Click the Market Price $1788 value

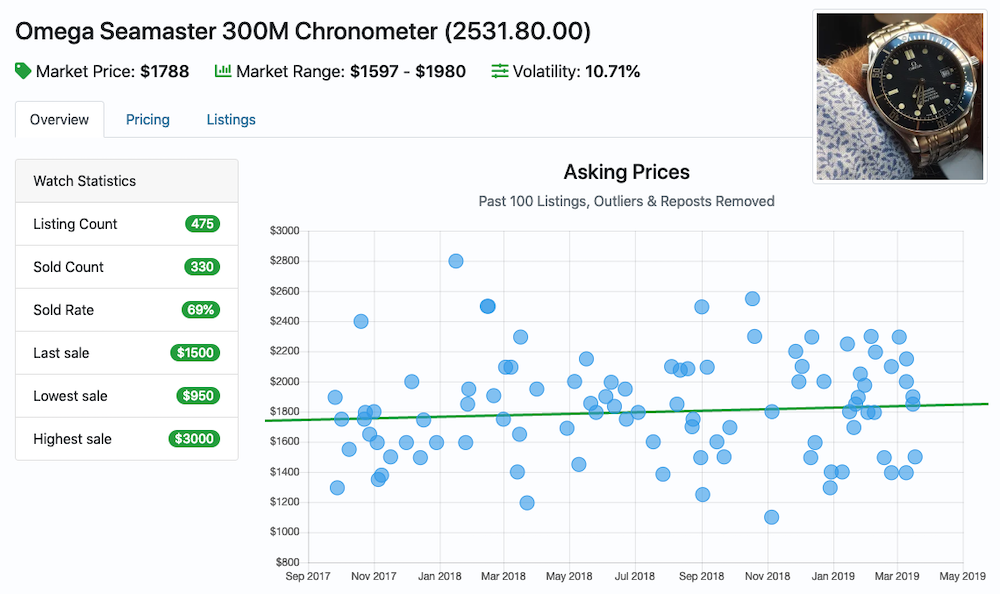[165, 71]
